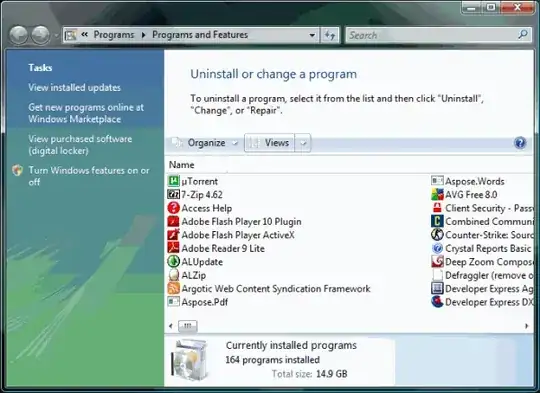The width and height of the screenshot is (540, 393).
Task: Select Adobe Flash Player 10 Plugin icon
Action: point(174,221)
